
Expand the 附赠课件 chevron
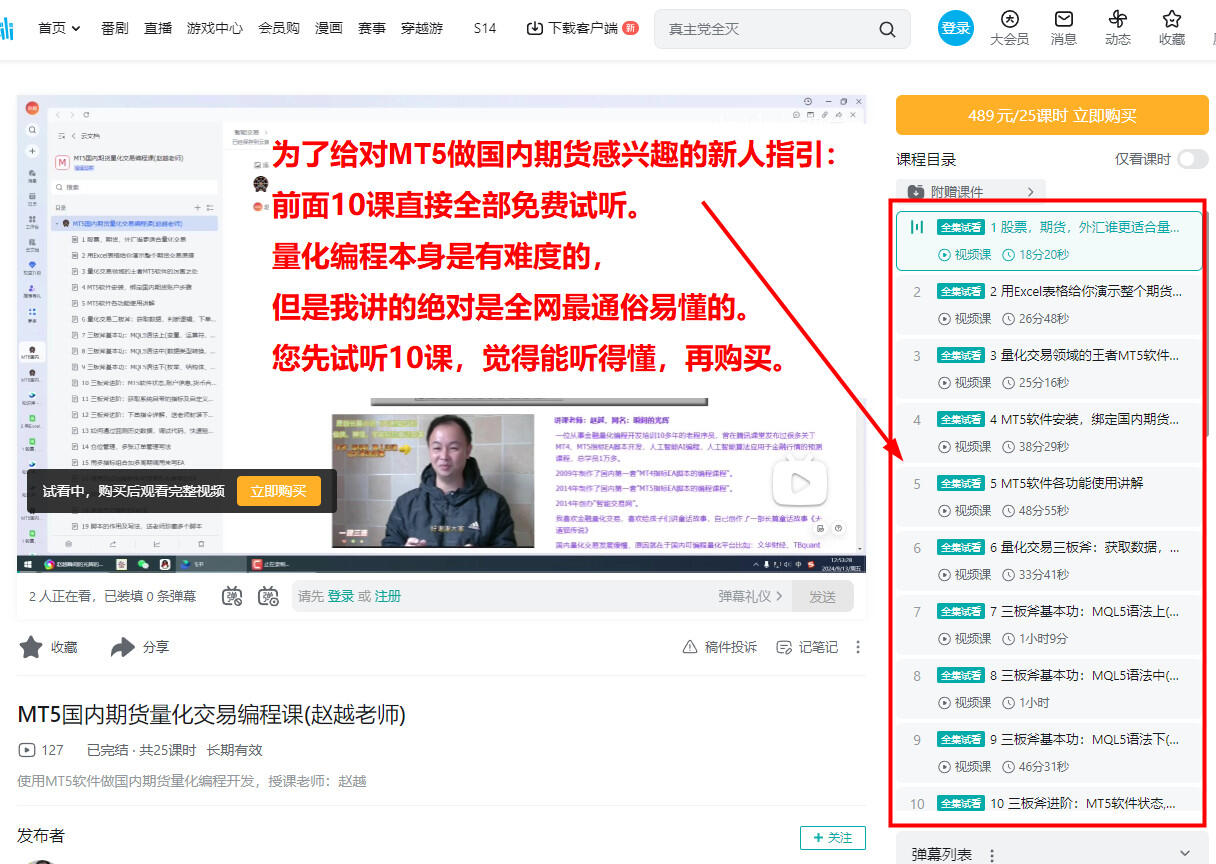[x=1030, y=192]
